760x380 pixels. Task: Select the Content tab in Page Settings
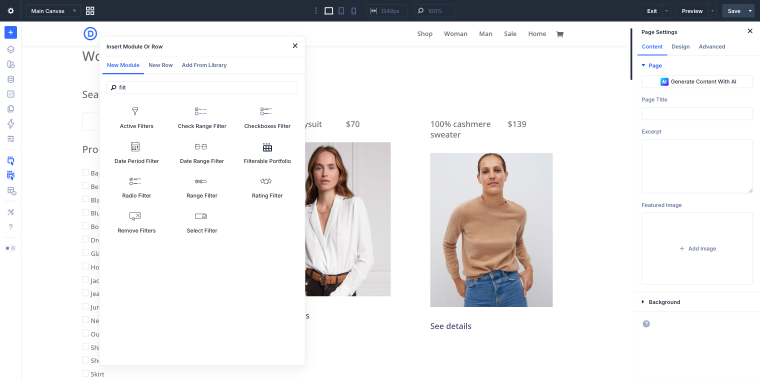point(652,47)
